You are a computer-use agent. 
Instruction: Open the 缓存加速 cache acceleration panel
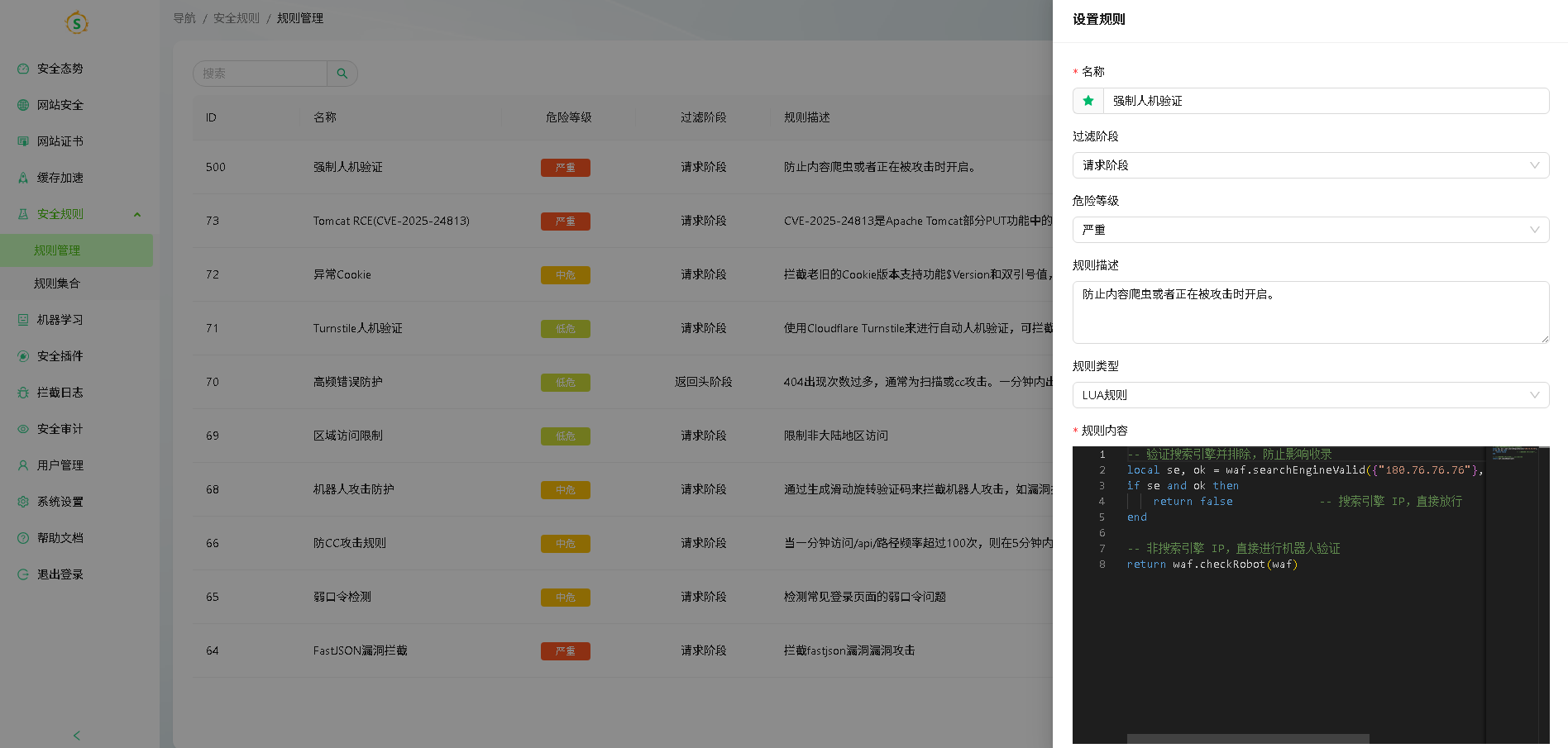point(22,178)
